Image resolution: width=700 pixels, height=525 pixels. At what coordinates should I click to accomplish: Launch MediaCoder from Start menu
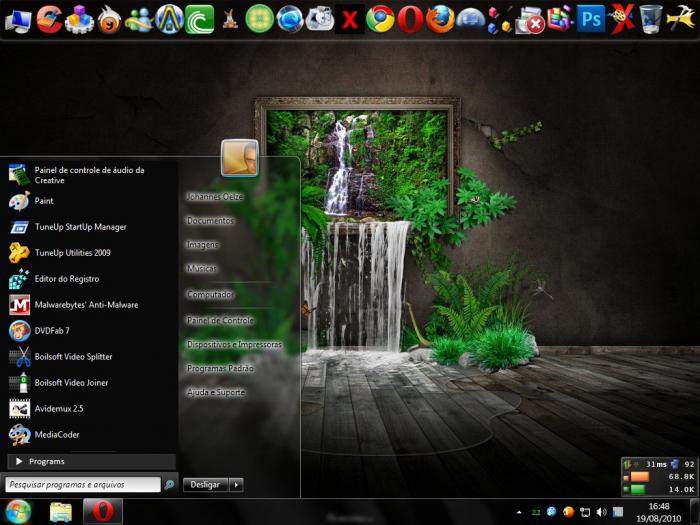click(89, 434)
